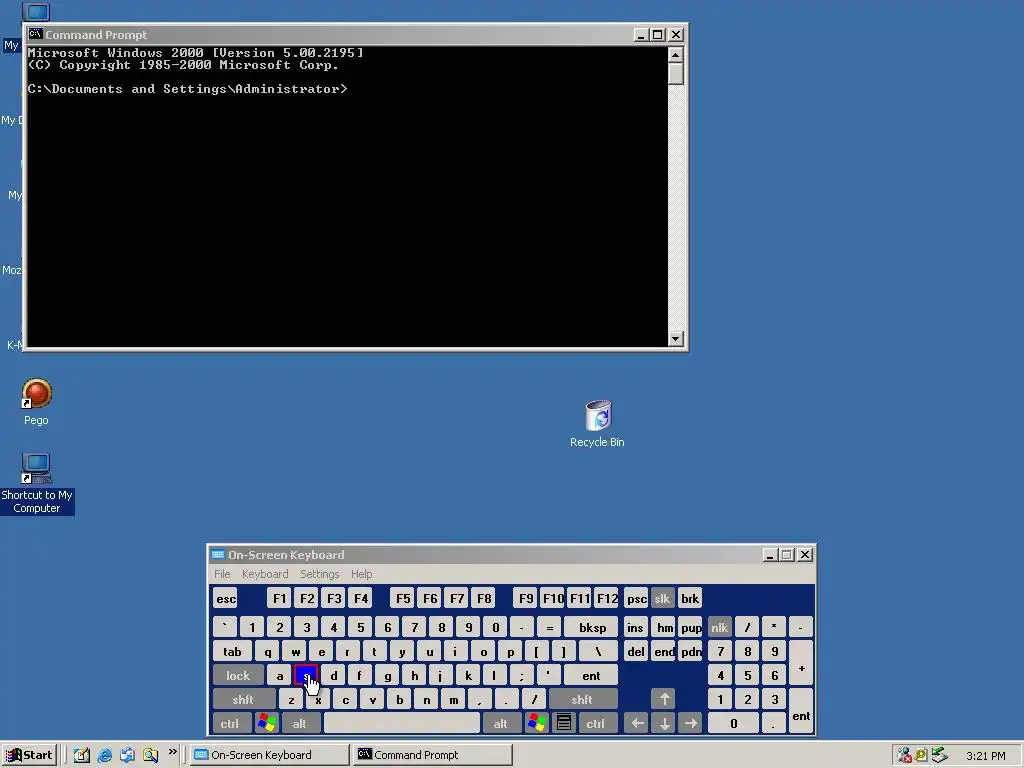The image size is (1024, 768).
Task: Click the left Windows logo key
Action: click(266, 724)
